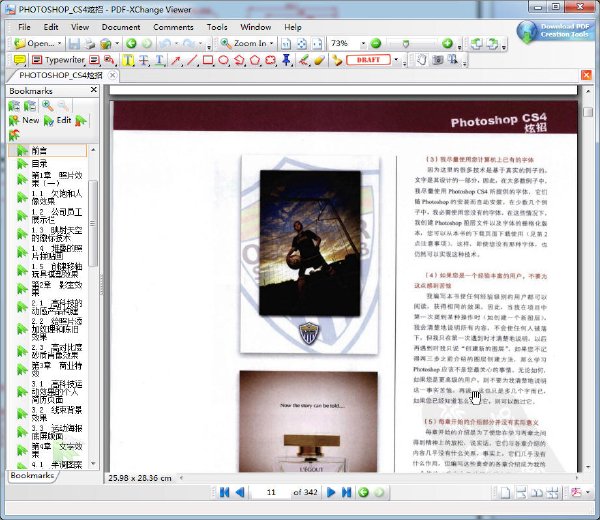Select the Line drawing tool
600x520 pixels.
[192, 60]
